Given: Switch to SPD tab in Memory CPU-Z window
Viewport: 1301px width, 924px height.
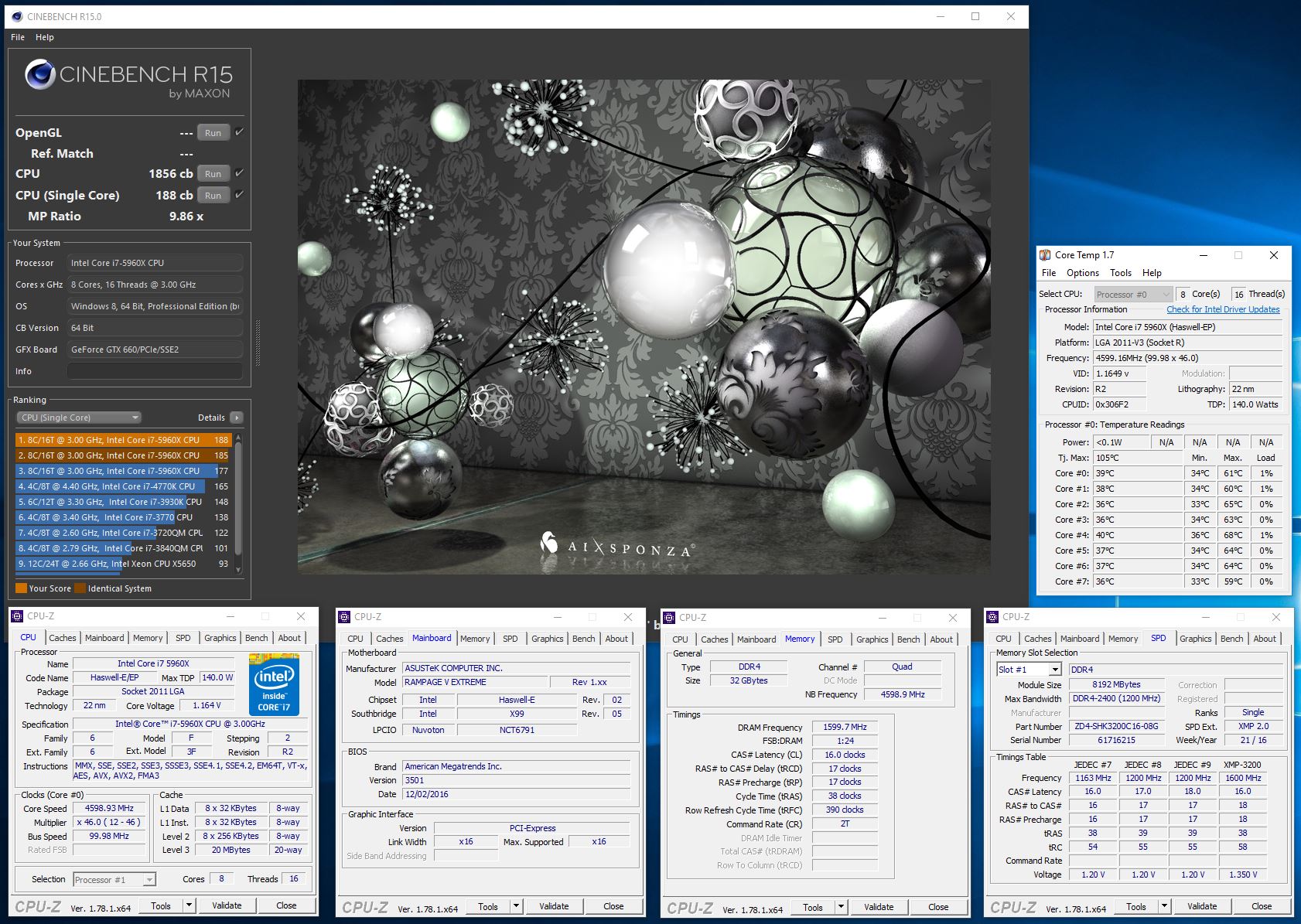Looking at the screenshot, I should tap(835, 639).
